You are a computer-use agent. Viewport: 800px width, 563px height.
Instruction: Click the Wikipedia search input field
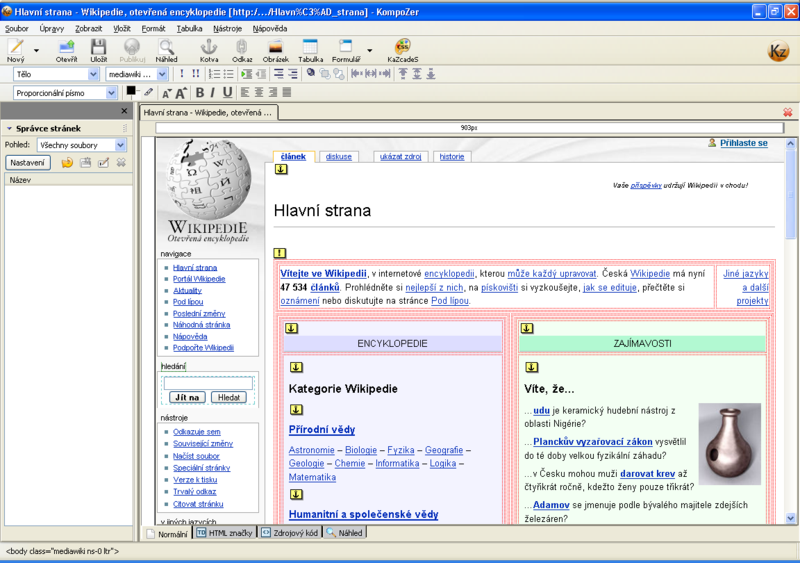pos(208,382)
